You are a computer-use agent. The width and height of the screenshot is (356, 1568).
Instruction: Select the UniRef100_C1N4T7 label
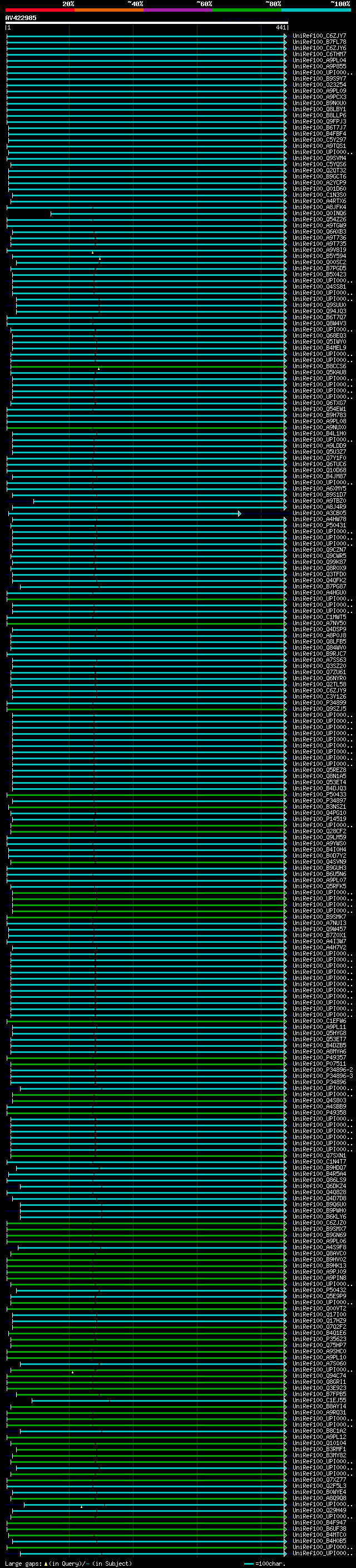[319, 1161]
